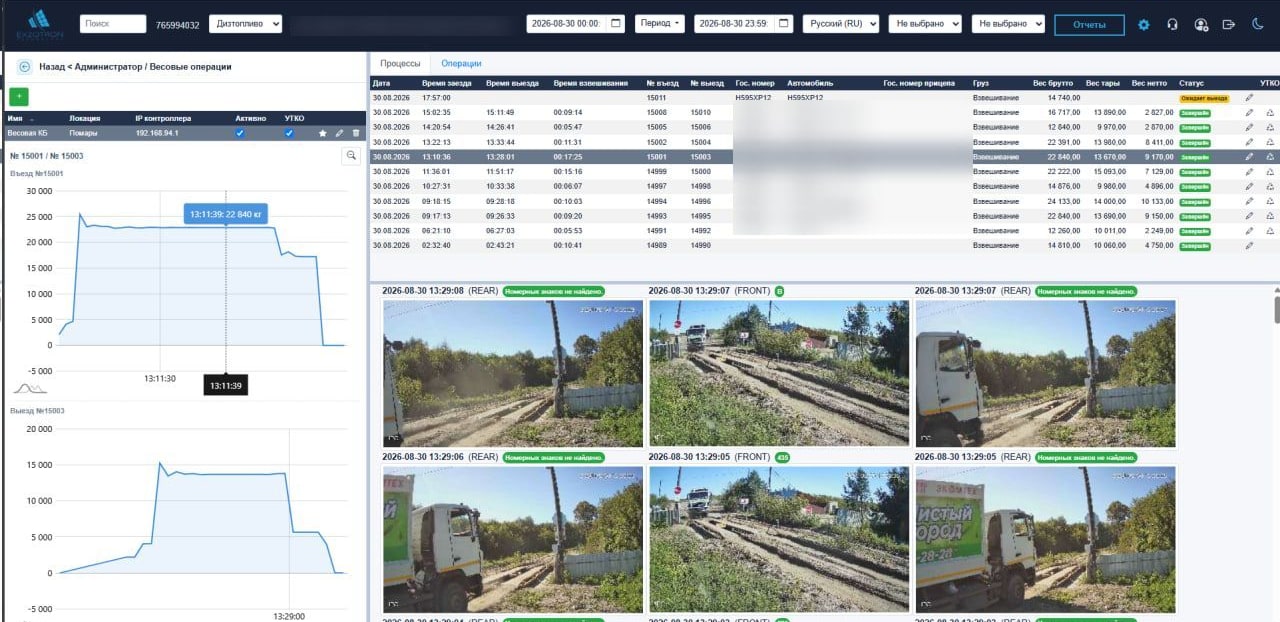Image resolution: width=1280 pixels, height=622 pixels.
Task: Click the back arrow next to Назад
Action: (x=24, y=66)
